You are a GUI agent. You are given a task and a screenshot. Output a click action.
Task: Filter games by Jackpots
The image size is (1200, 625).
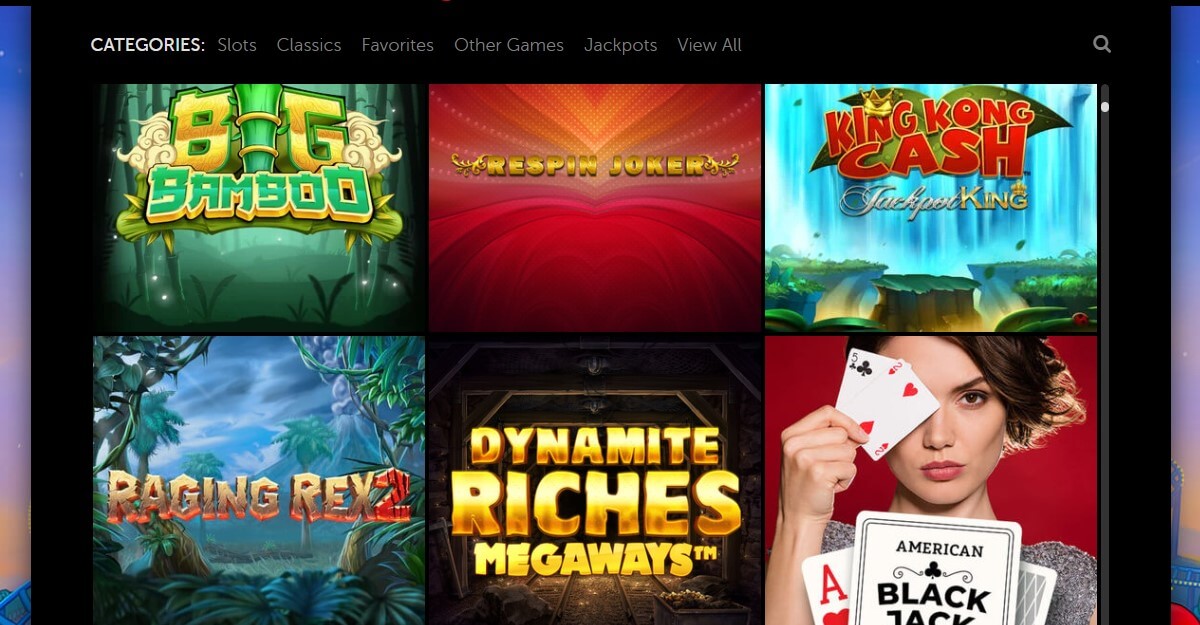pos(621,45)
